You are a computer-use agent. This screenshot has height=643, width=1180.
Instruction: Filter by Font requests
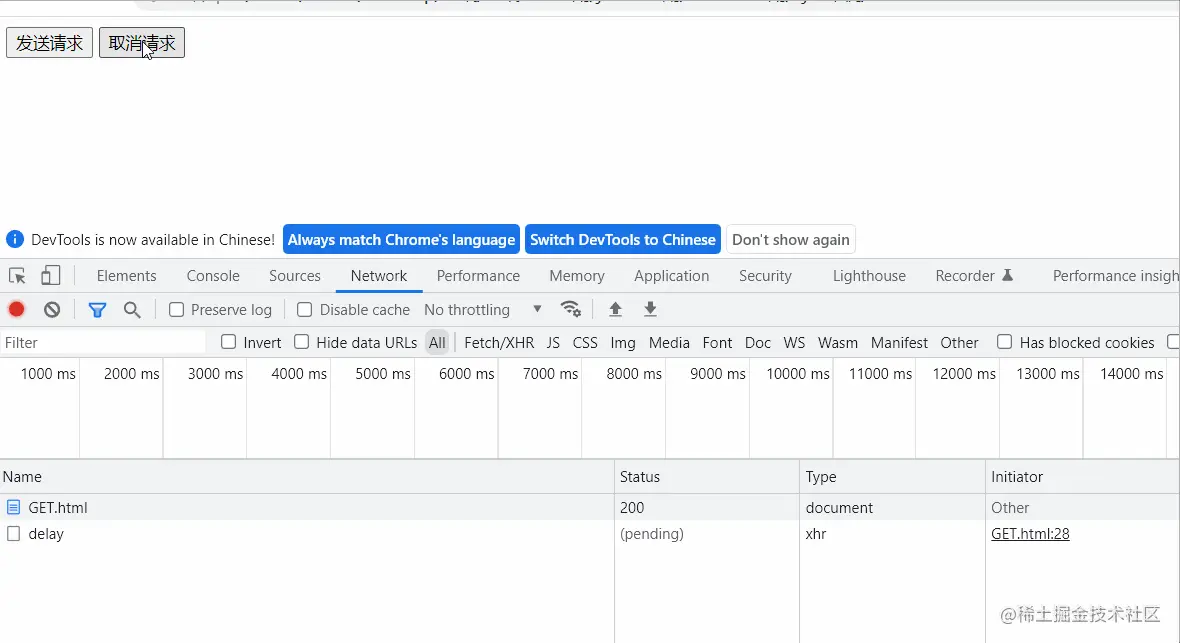point(717,343)
